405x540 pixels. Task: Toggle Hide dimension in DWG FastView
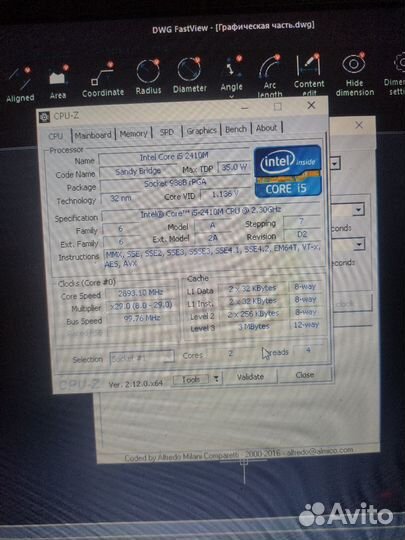(355, 75)
